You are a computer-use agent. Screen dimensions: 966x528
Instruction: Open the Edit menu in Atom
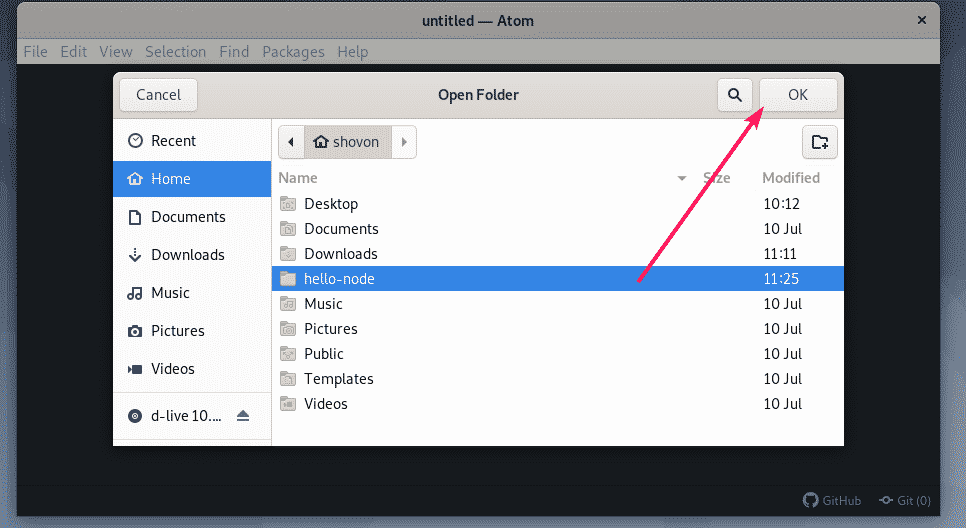click(x=73, y=52)
